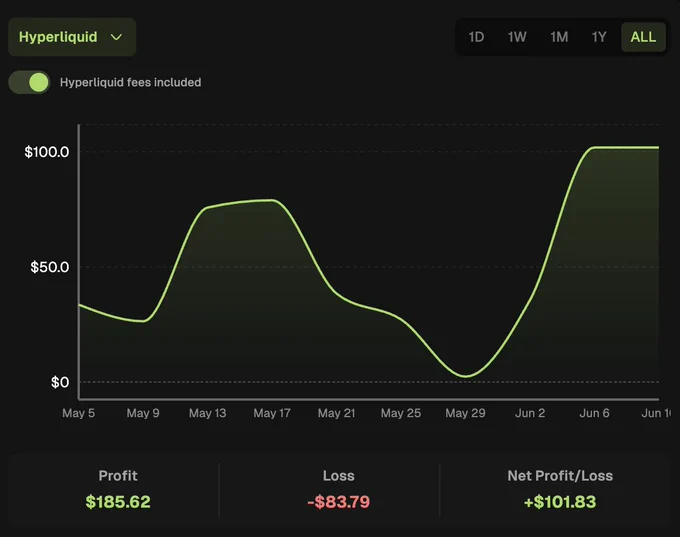Click the $100.0 y-axis label
680x537 pixels.
tap(47, 152)
